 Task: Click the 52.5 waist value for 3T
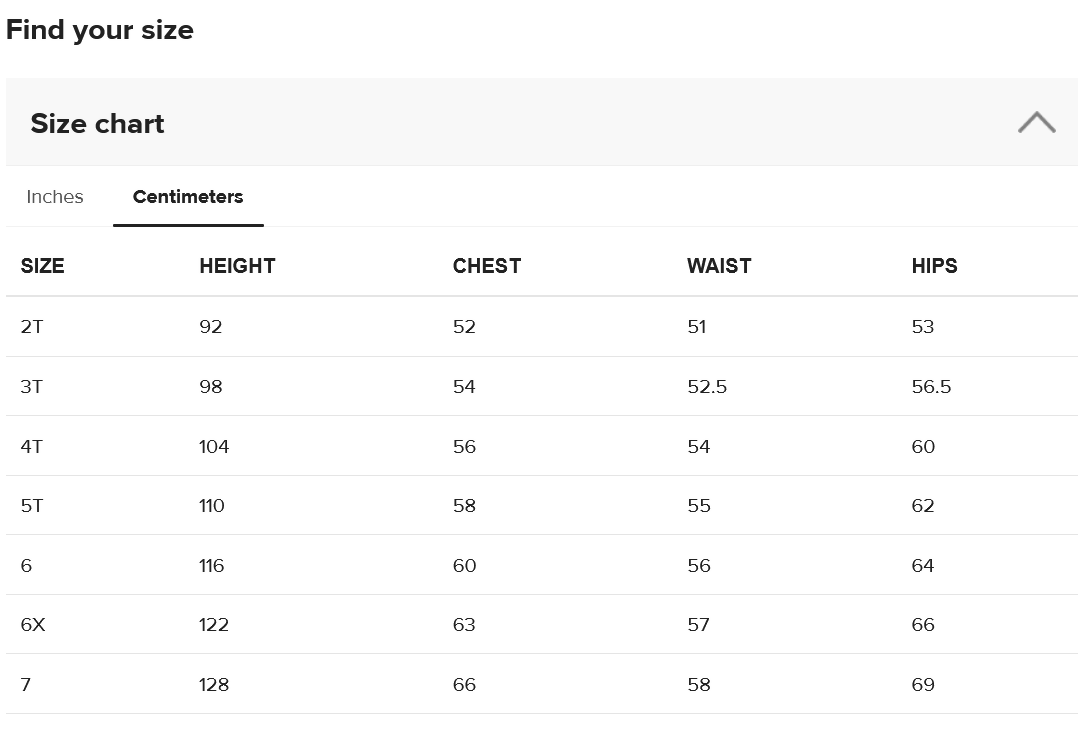click(x=707, y=387)
